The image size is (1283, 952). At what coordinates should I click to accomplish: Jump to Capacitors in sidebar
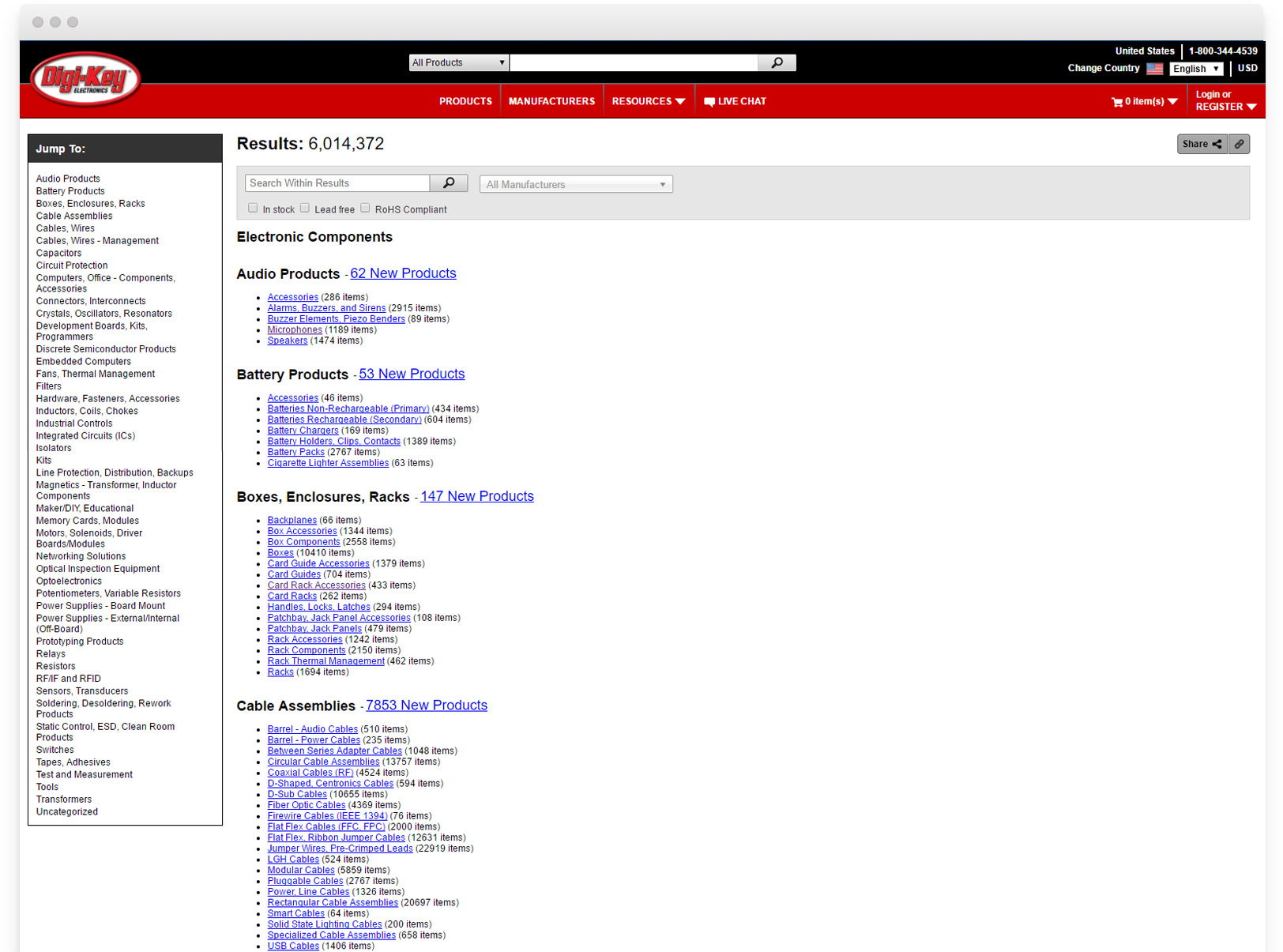pos(58,254)
